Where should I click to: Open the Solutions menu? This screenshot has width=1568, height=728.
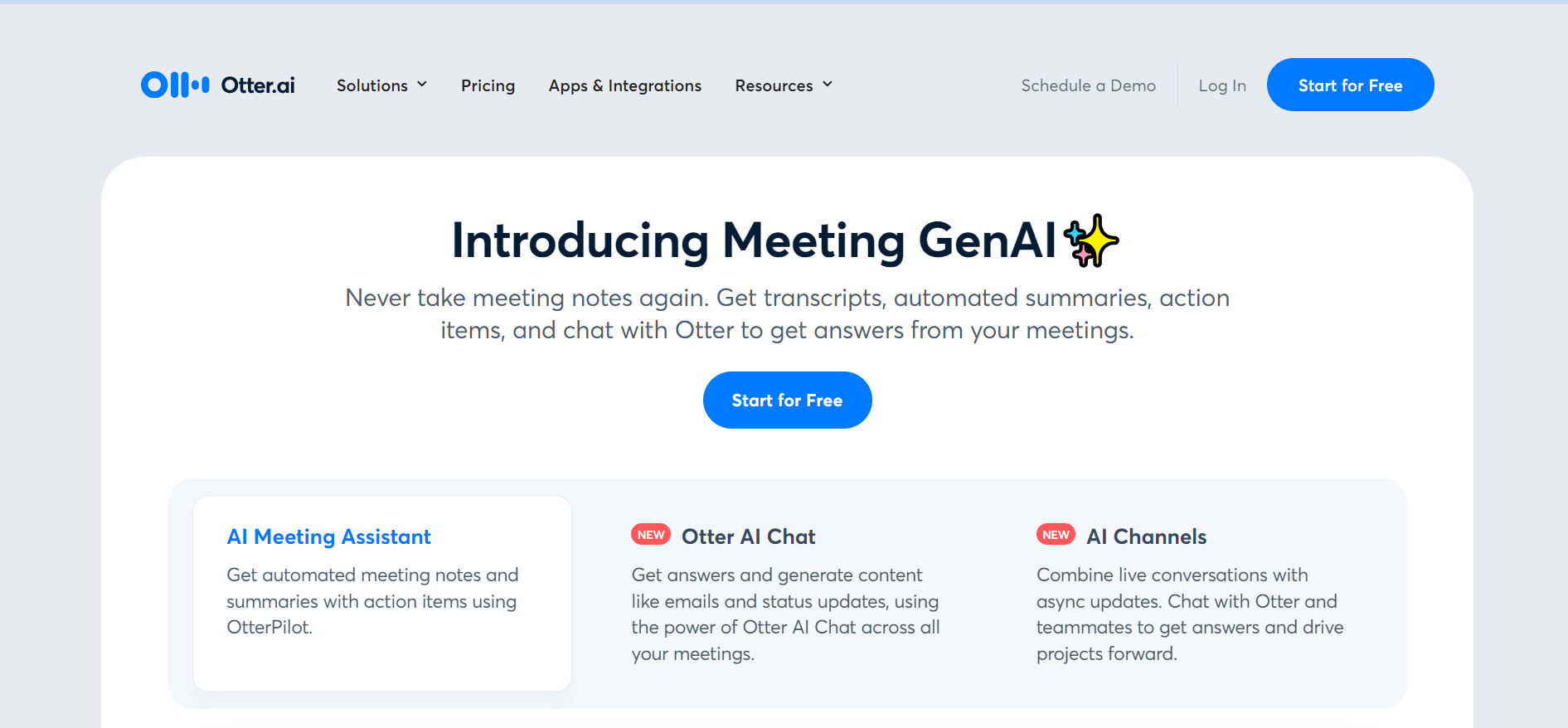pos(372,85)
